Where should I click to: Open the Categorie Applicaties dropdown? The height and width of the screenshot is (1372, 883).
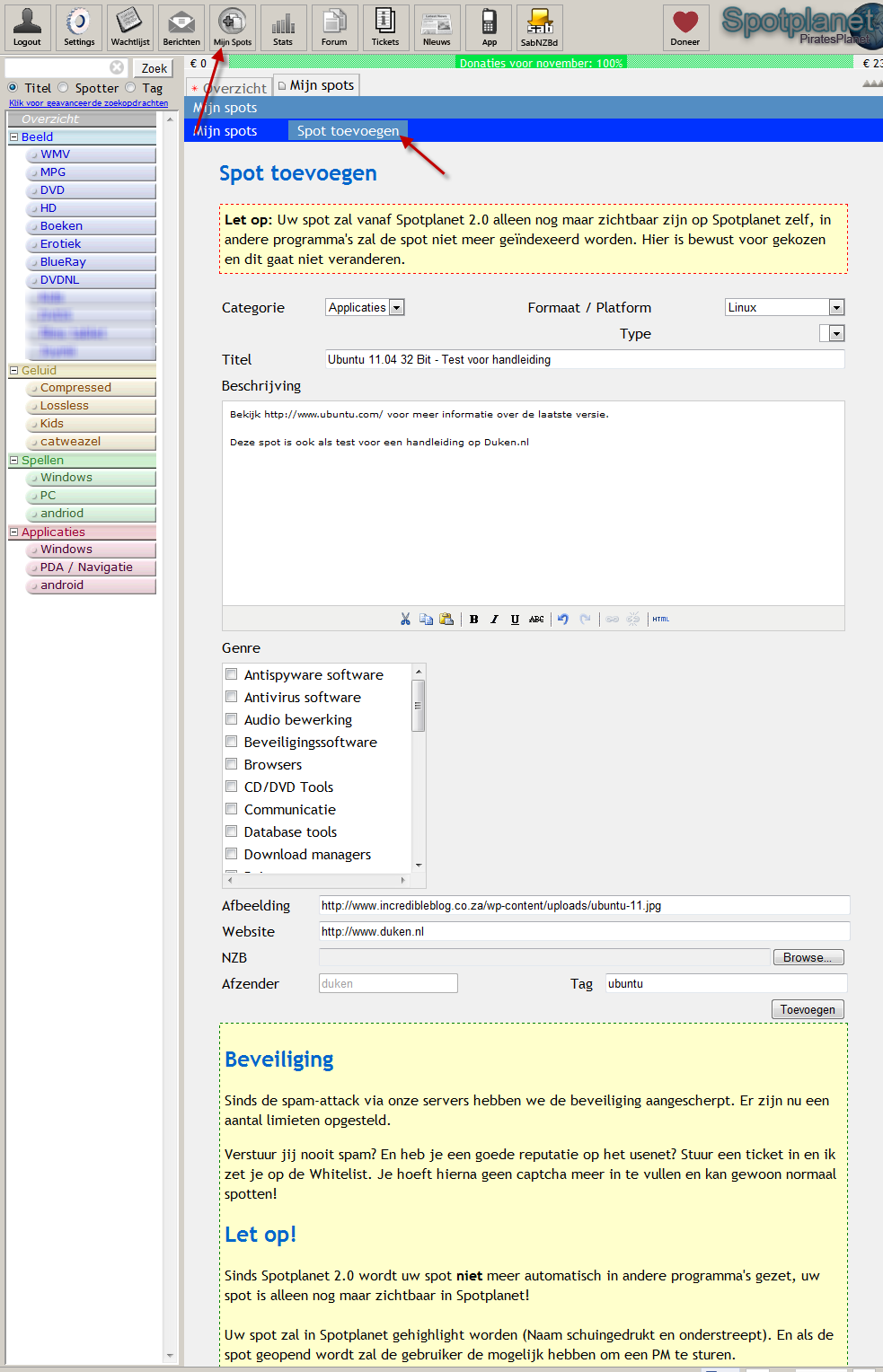coord(365,307)
